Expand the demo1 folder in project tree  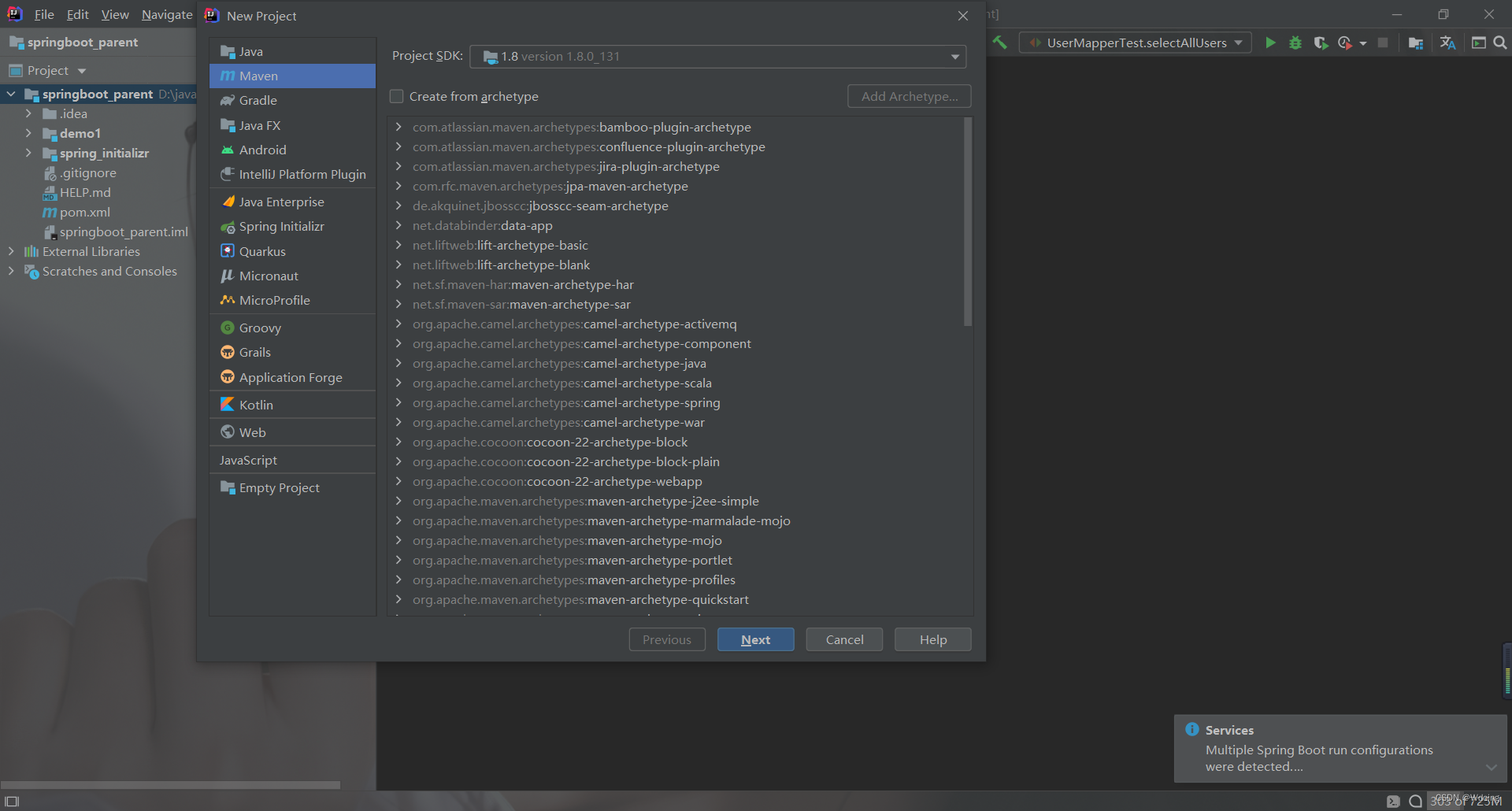[28, 133]
